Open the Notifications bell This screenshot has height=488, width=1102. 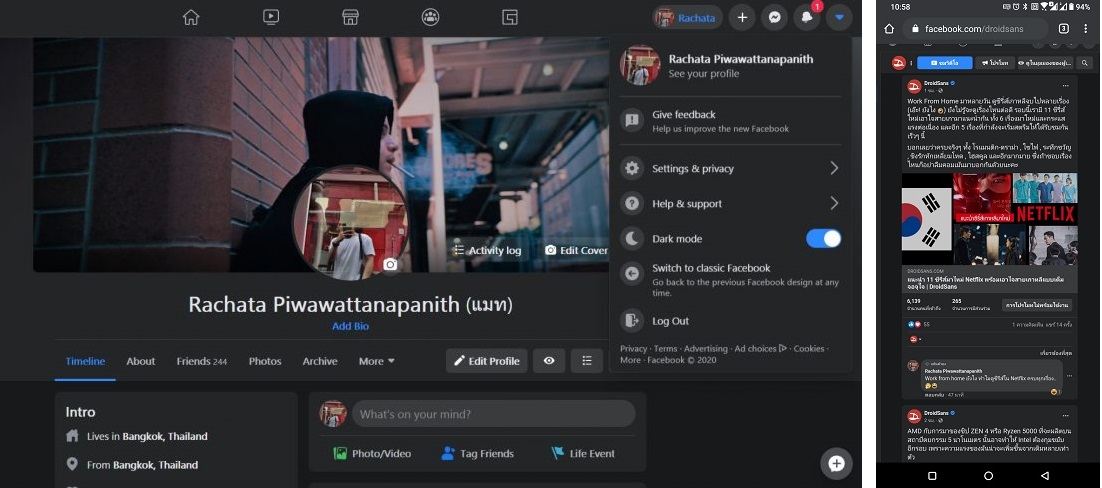tap(807, 18)
